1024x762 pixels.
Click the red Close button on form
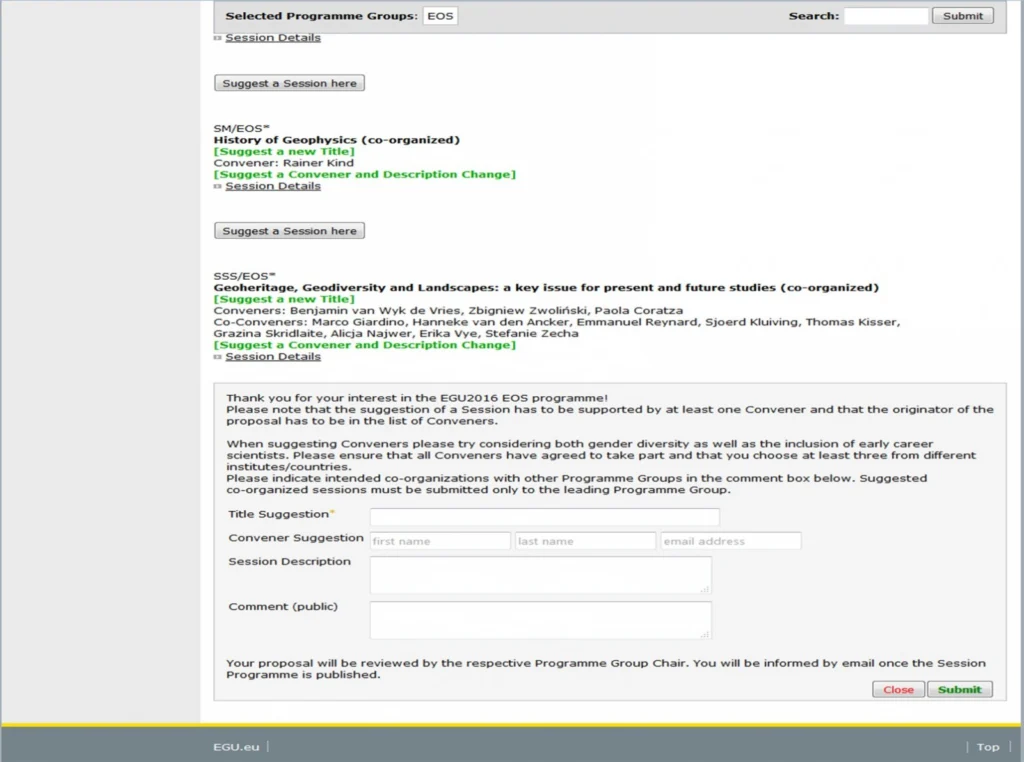(899, 690)
